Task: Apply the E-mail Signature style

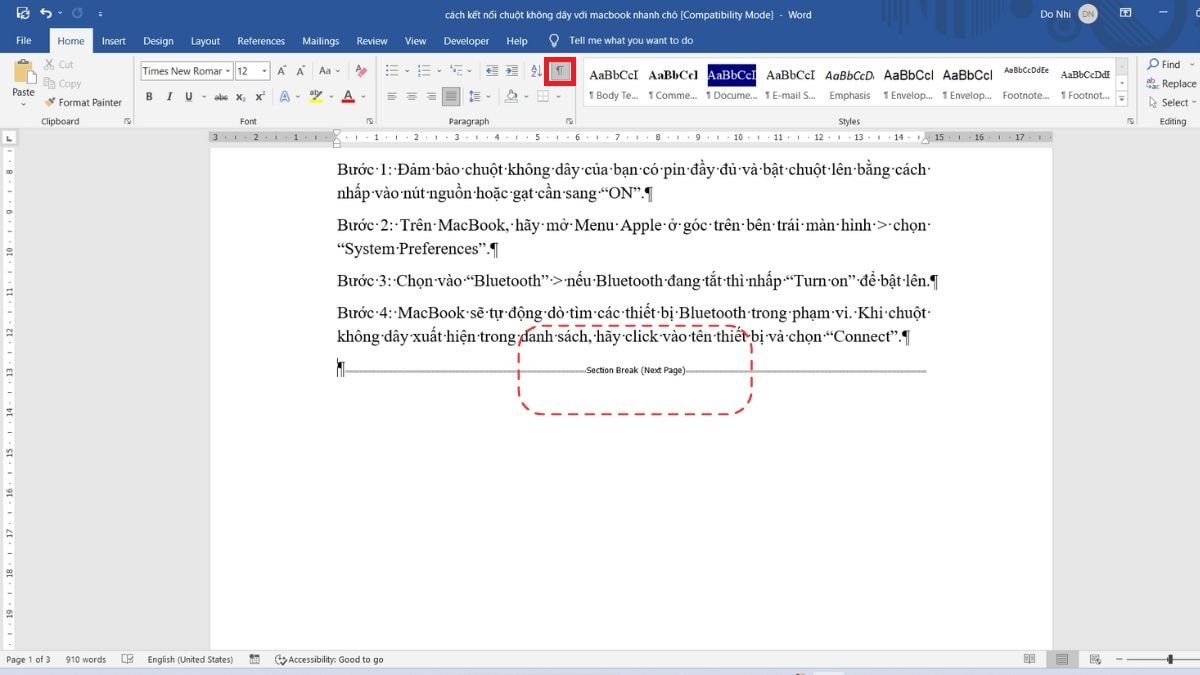Action: point(791,83)
